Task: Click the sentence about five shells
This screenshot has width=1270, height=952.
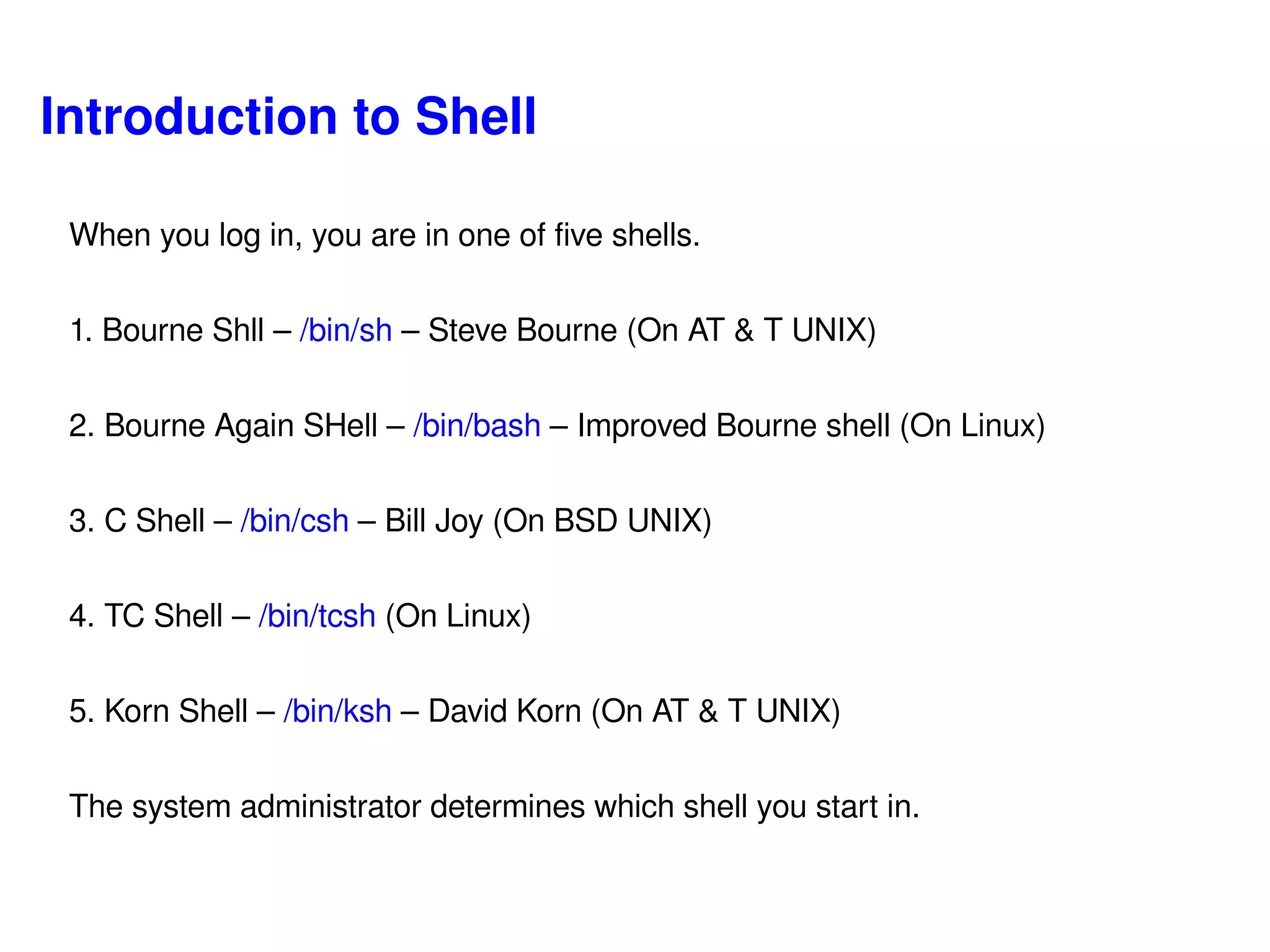Action: [385, 236]
